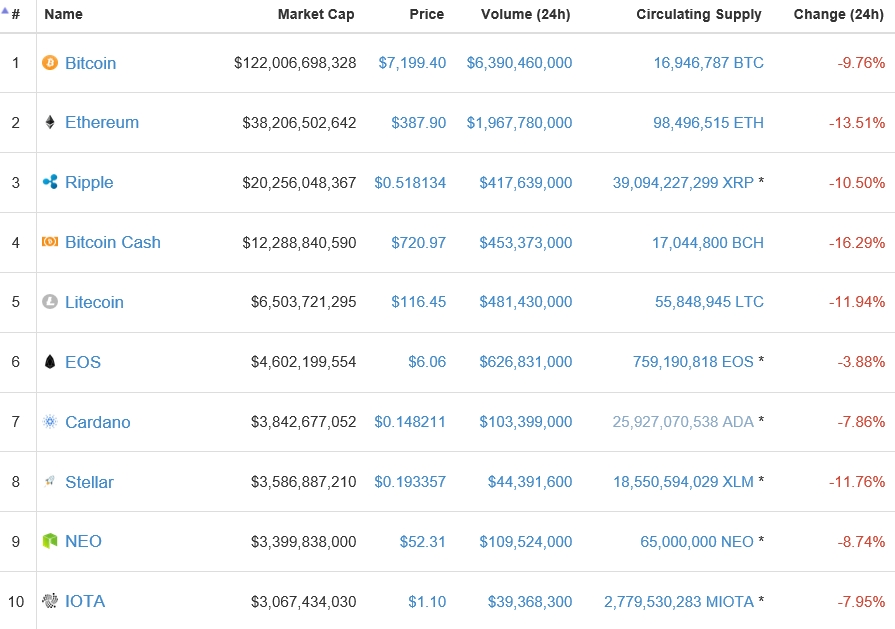Click the Ripple blue logo icon
The image size is (895, 629).
coord(50,182)
